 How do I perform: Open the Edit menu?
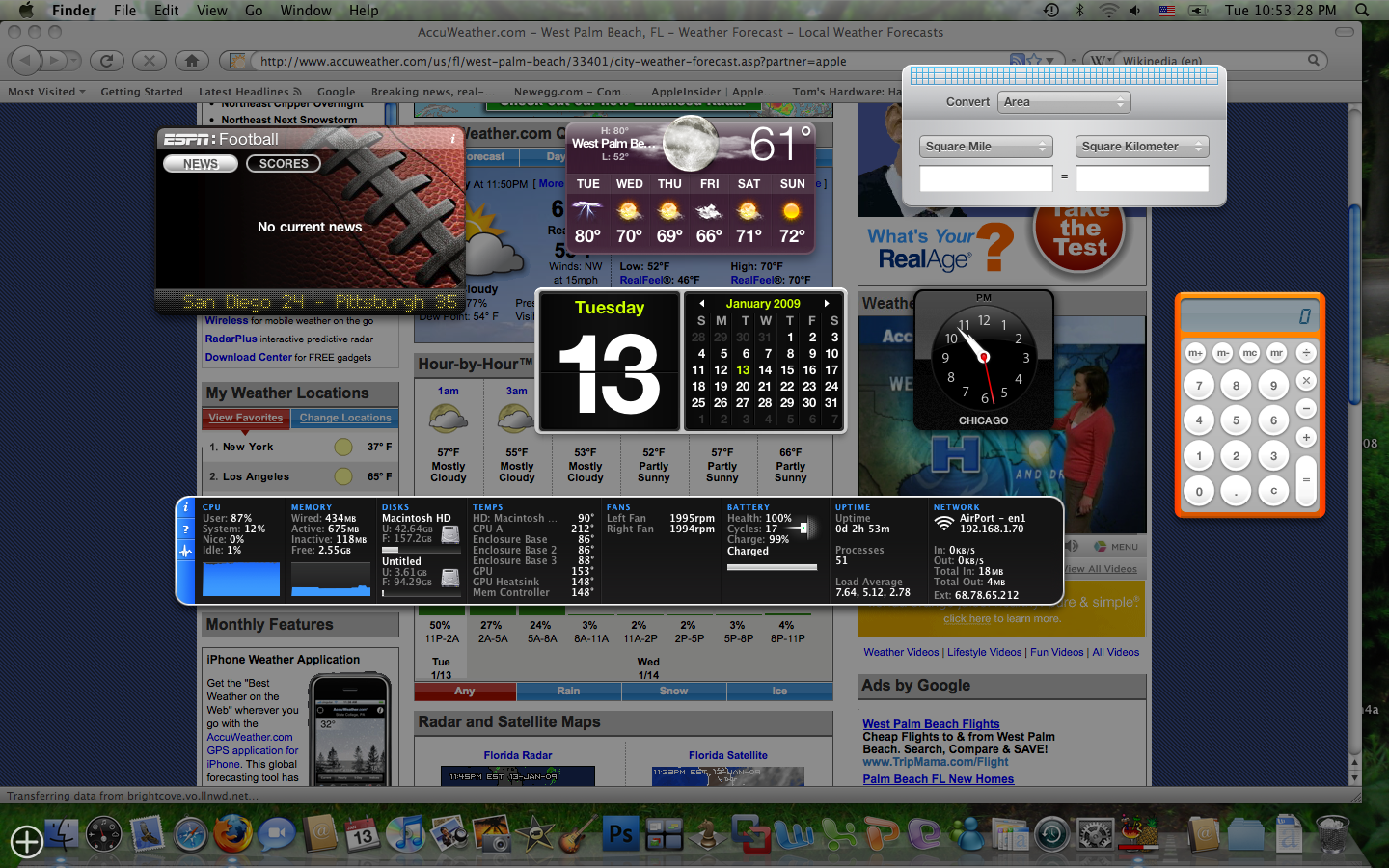(167, 10)
